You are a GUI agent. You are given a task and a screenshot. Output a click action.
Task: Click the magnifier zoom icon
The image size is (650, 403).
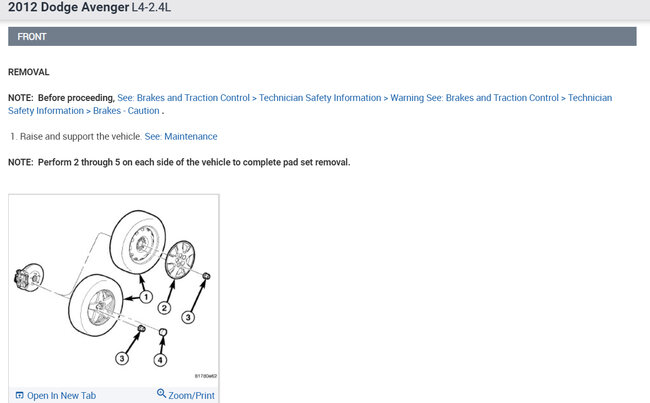coord(161,393)
